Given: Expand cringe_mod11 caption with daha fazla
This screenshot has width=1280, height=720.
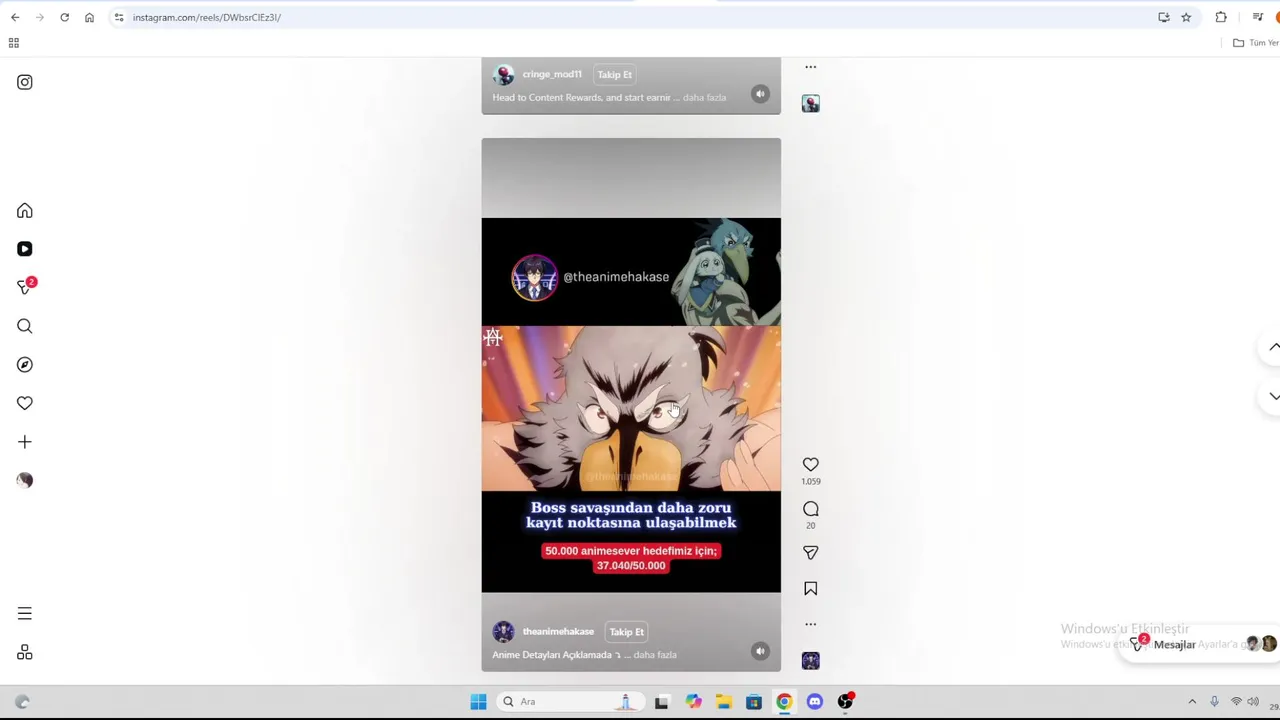Looking at the screenshot, I should tap(705, 98).
